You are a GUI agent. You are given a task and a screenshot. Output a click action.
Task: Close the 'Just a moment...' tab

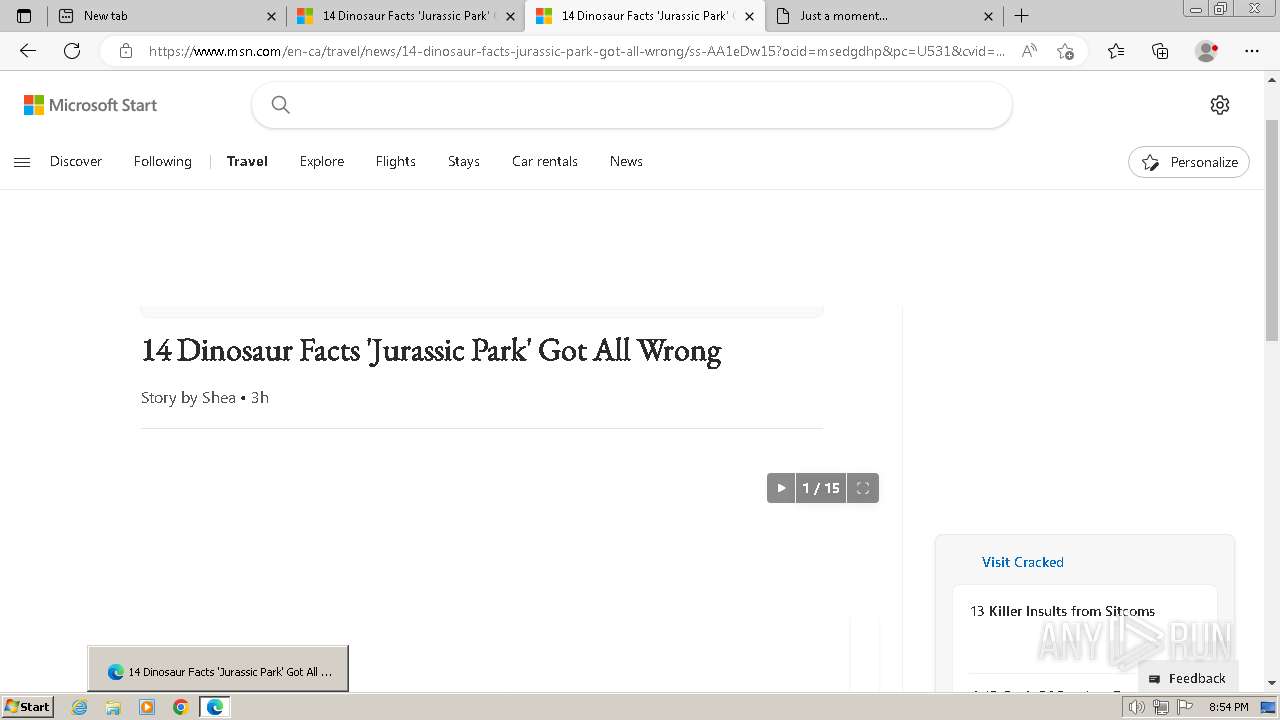coord(988,16)
